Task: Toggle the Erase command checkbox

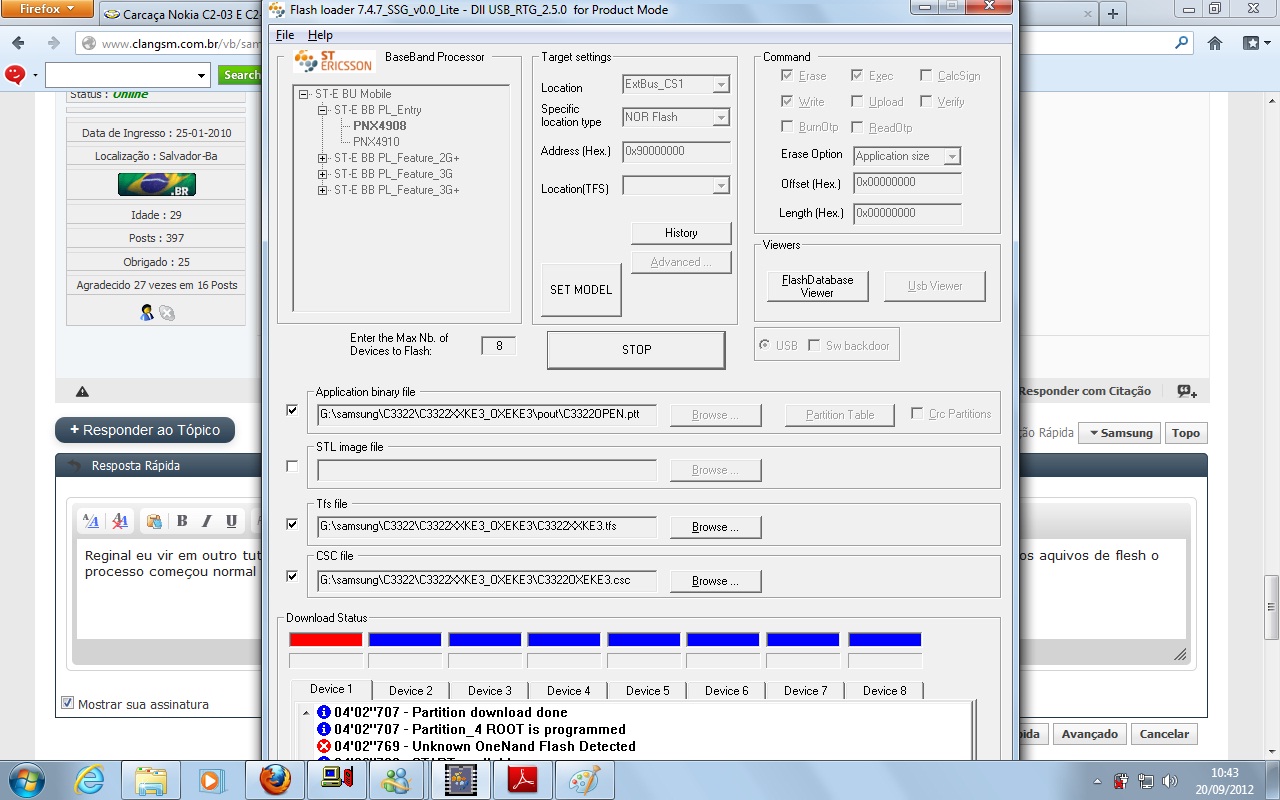Action: (x=788, y=76)
